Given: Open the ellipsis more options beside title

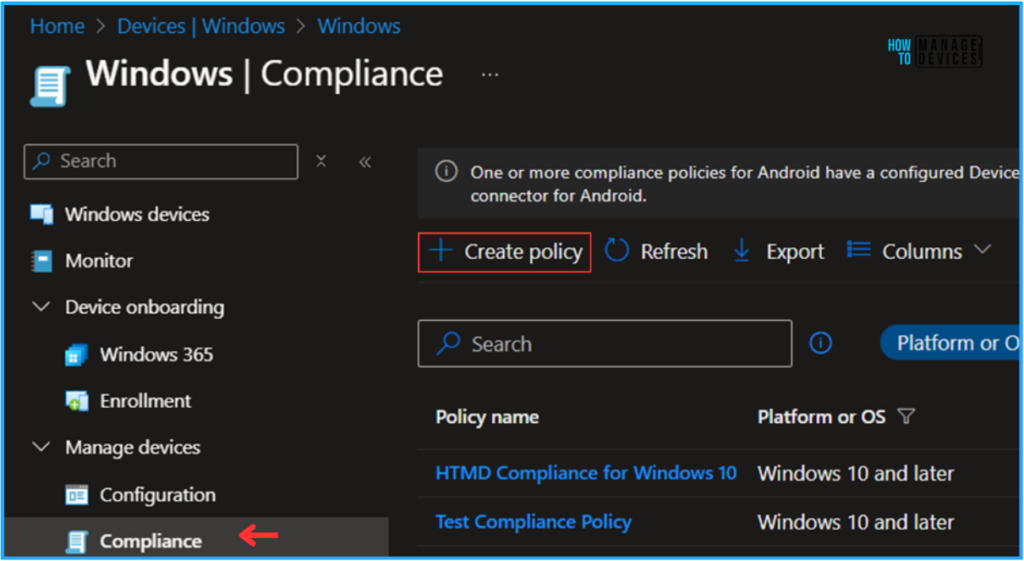Looking at the screenshot, I should pos(490,74).
